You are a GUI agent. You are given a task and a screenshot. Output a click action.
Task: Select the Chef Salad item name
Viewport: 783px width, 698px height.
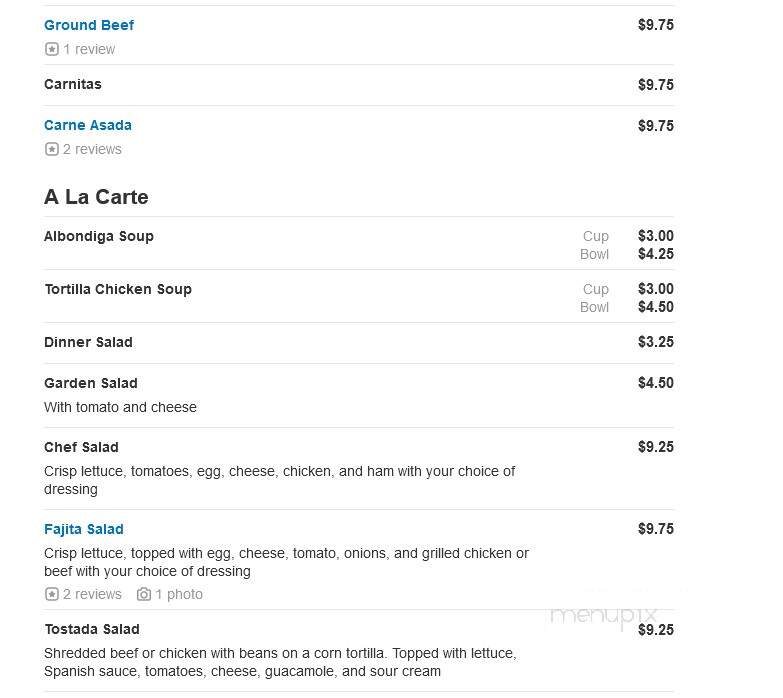[81, 447]
